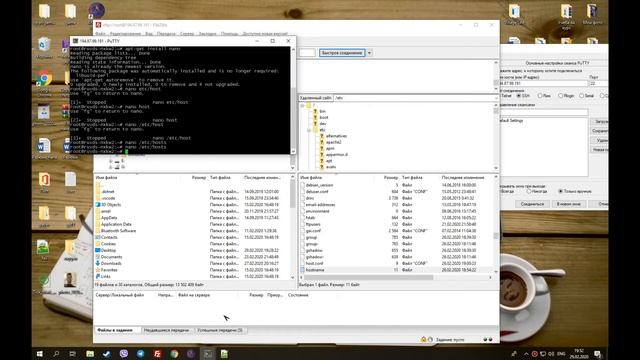The image size is (640, 360).
Task: Open the notification center on taskbar
Action: click(x=598, y=354)
